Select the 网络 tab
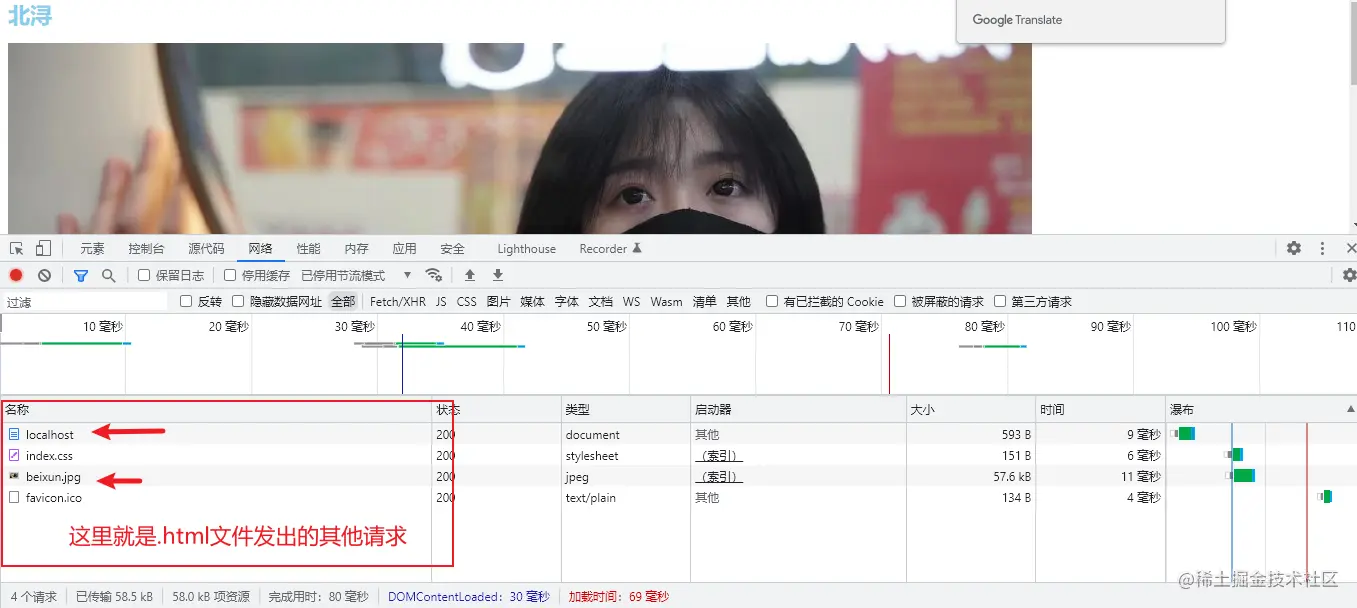The width and height of the screenshot is (1357, 608). (x=260, y=249)
